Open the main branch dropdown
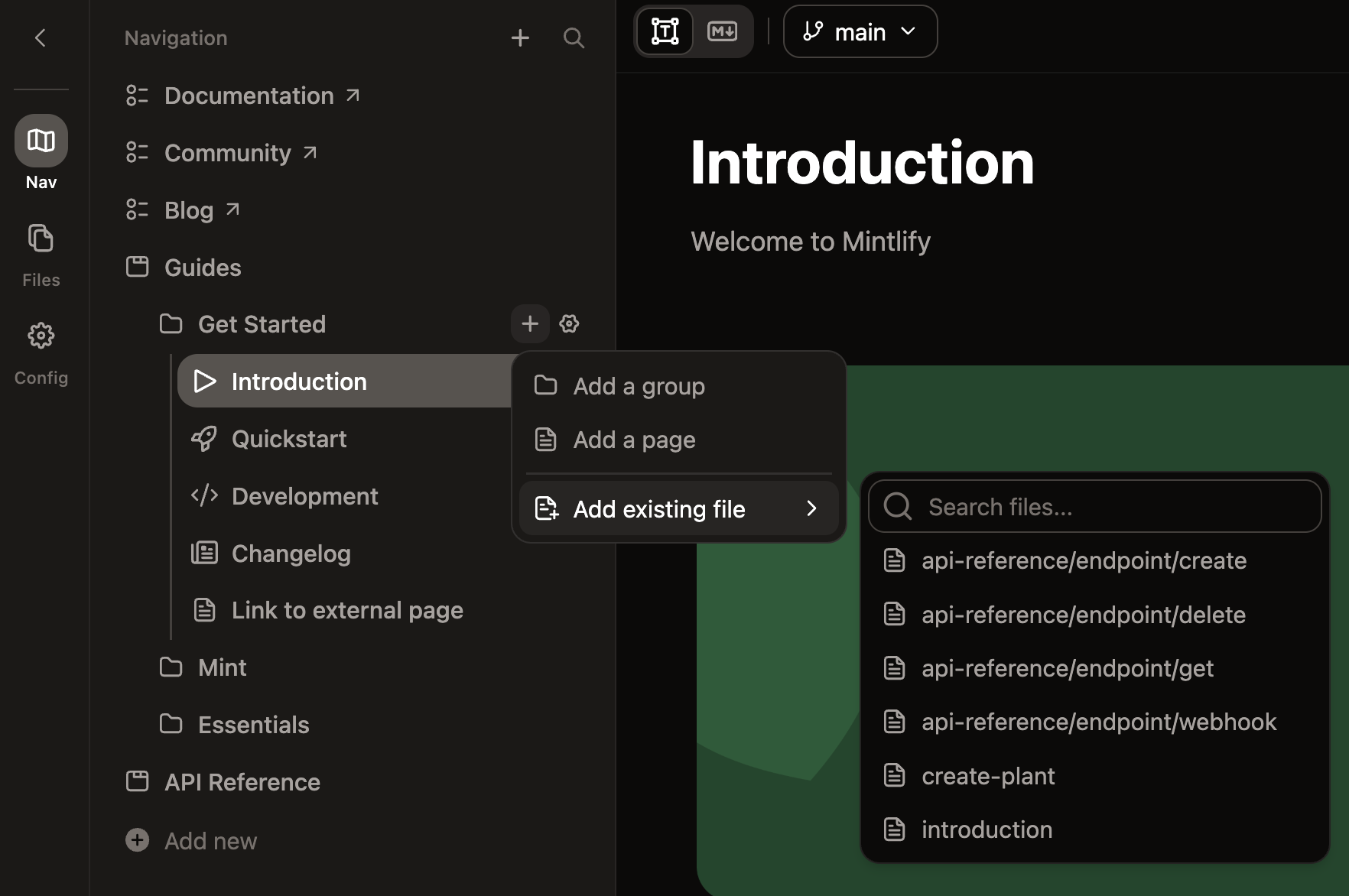This screenshot has height=896, width=1349. (860, 31)
